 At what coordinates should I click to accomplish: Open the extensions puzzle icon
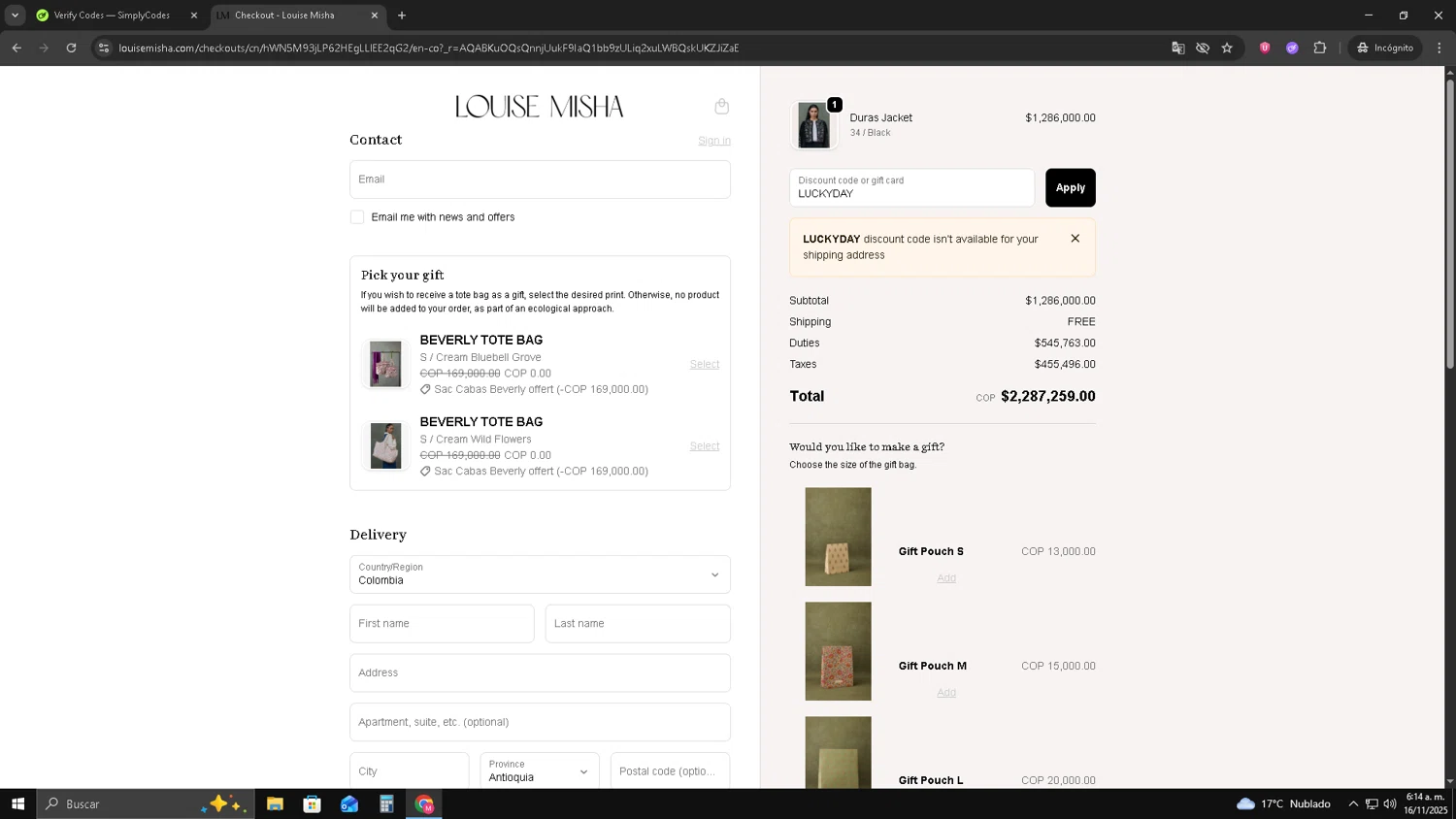pyautogui.click(x=1319, y=48)
